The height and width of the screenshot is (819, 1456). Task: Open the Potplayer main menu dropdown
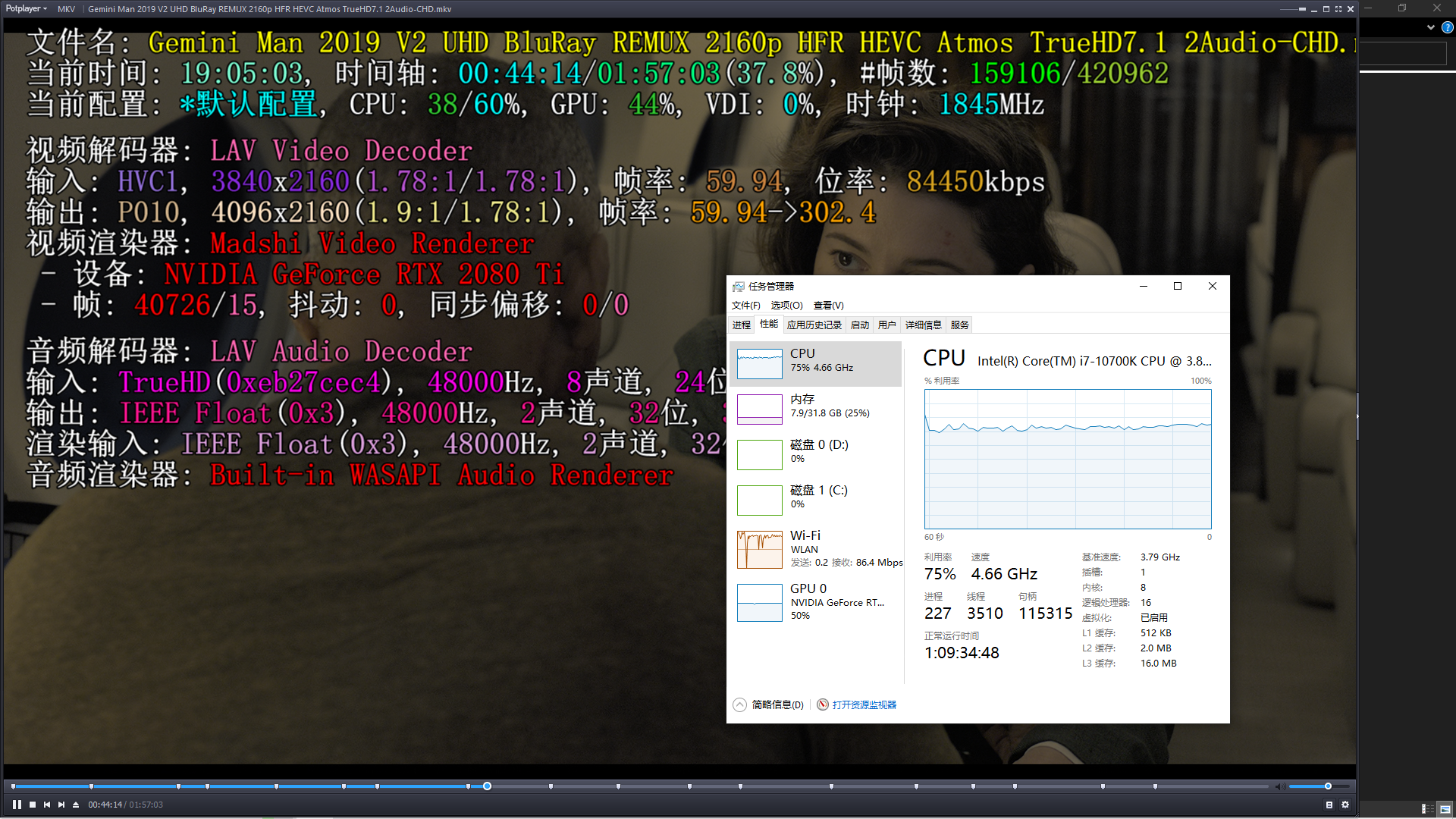[x=27, y=9]
